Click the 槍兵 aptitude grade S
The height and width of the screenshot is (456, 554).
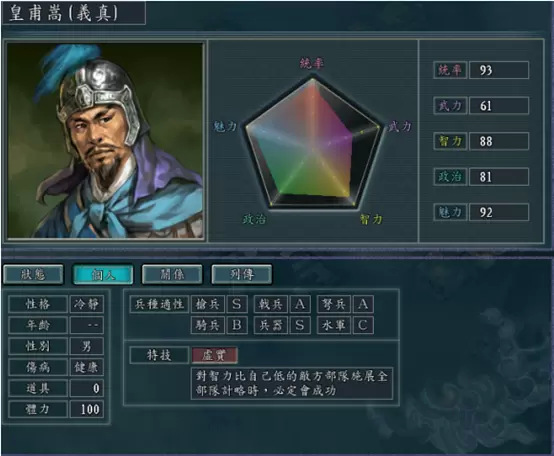pos(237,304)
